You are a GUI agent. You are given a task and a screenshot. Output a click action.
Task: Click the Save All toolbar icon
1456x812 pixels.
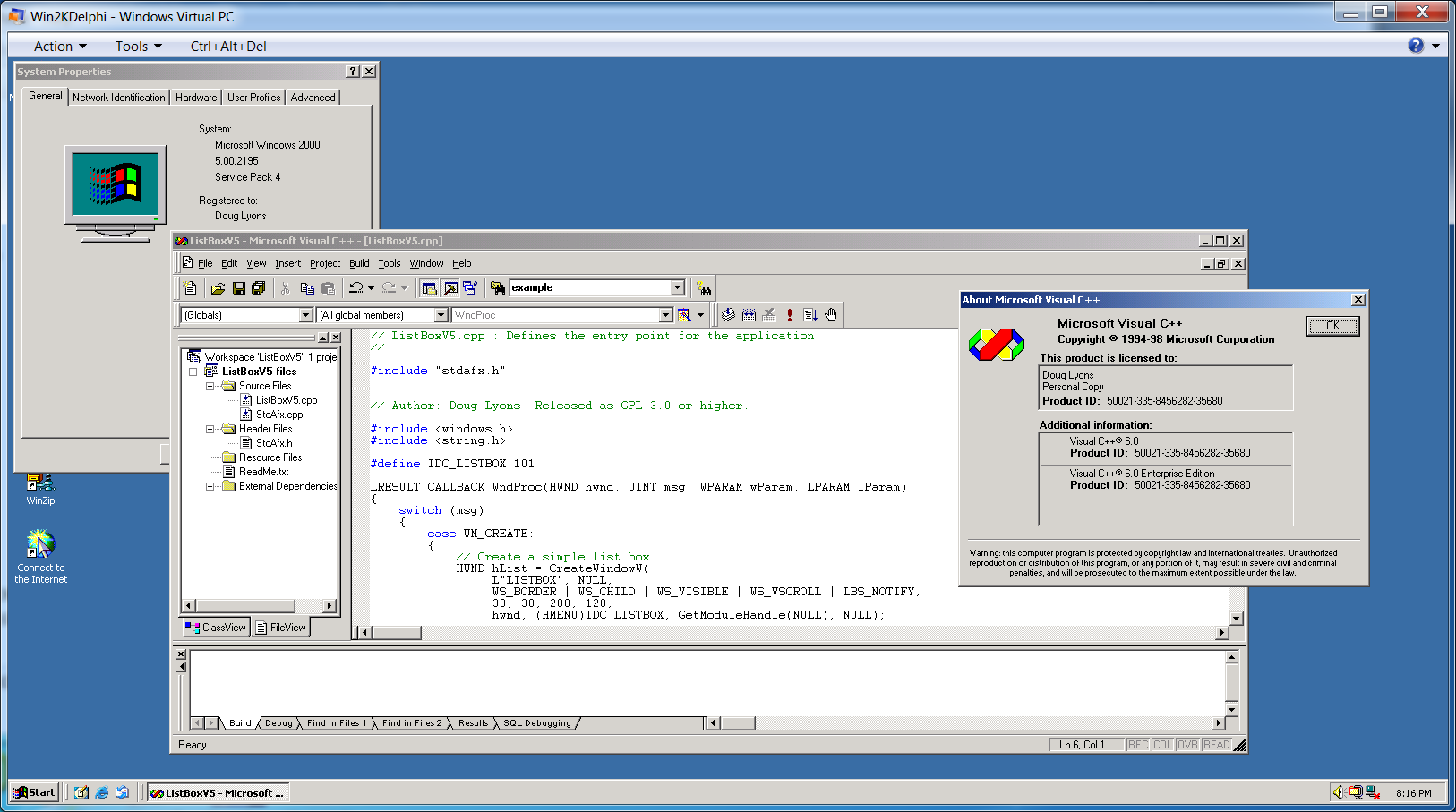pyautogui.click(x=258, y=288)
